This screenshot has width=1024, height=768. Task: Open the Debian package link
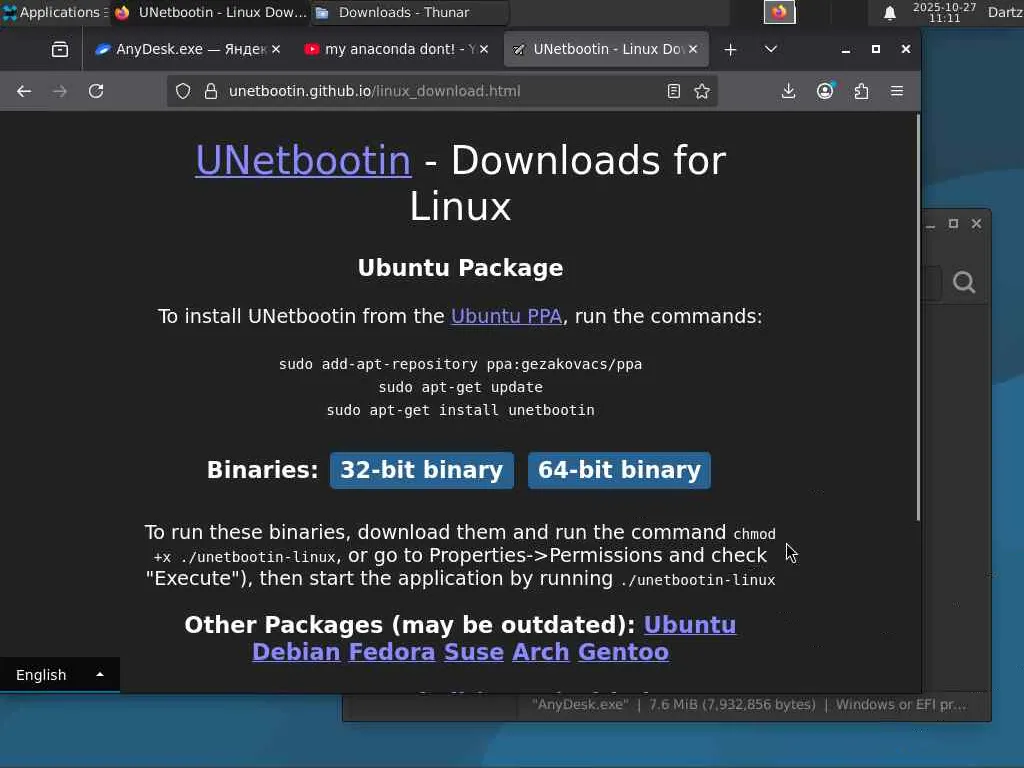296,652
